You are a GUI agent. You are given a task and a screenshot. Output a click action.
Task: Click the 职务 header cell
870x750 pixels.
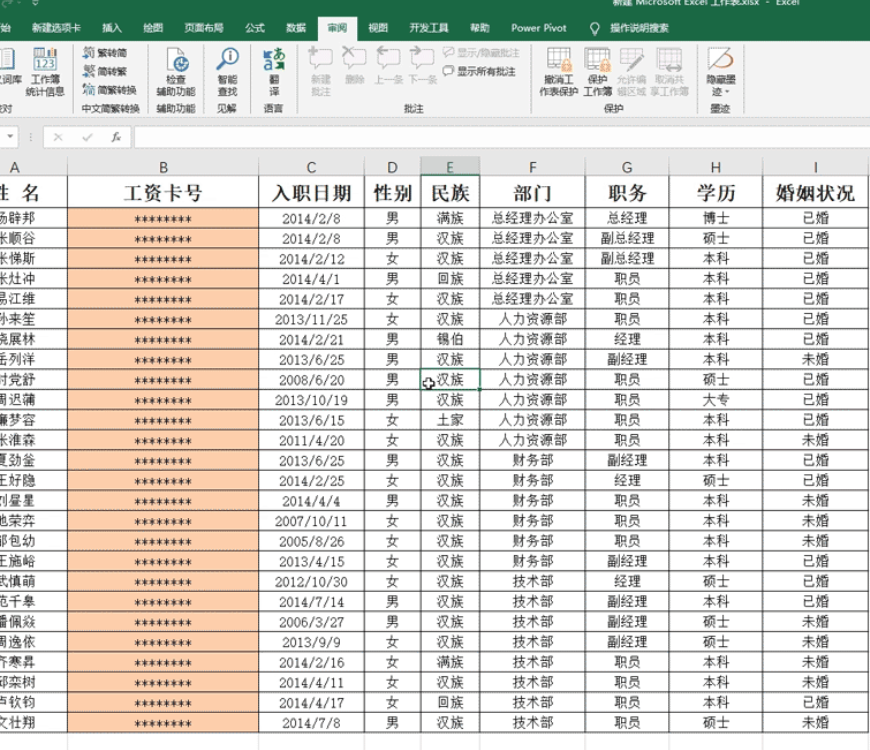coord(627,192)
